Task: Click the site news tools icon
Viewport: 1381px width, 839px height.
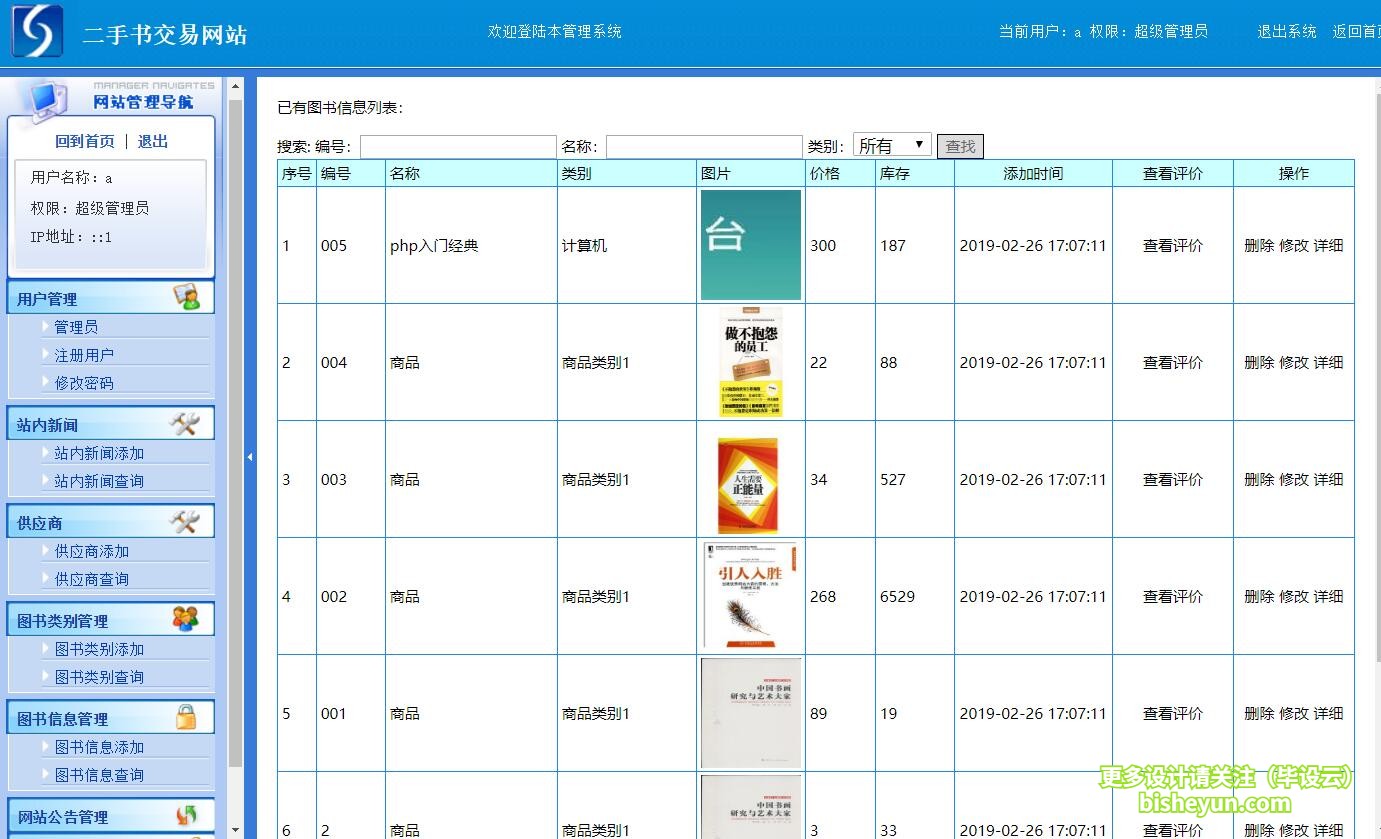Action: [x=185, y=424]
